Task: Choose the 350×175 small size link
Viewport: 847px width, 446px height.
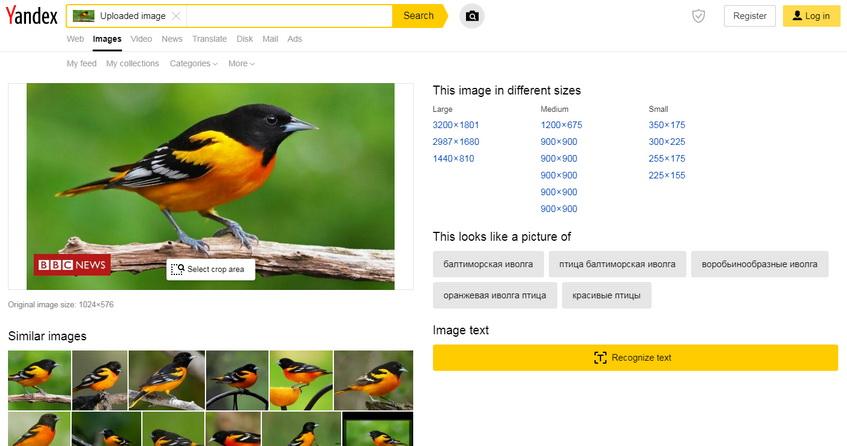Action: [x=666, y=125]
